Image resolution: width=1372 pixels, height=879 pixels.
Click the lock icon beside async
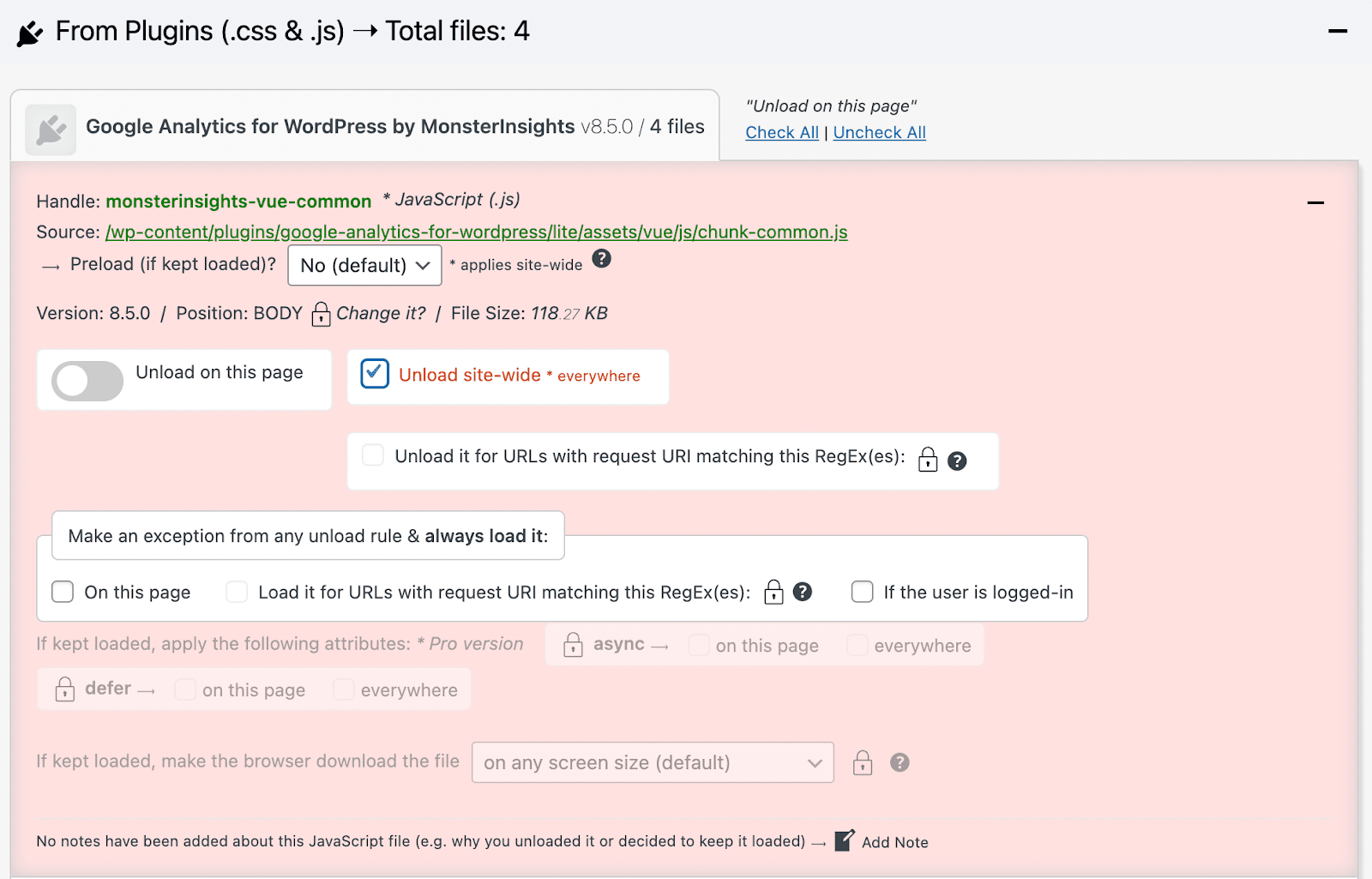point(573,644)
